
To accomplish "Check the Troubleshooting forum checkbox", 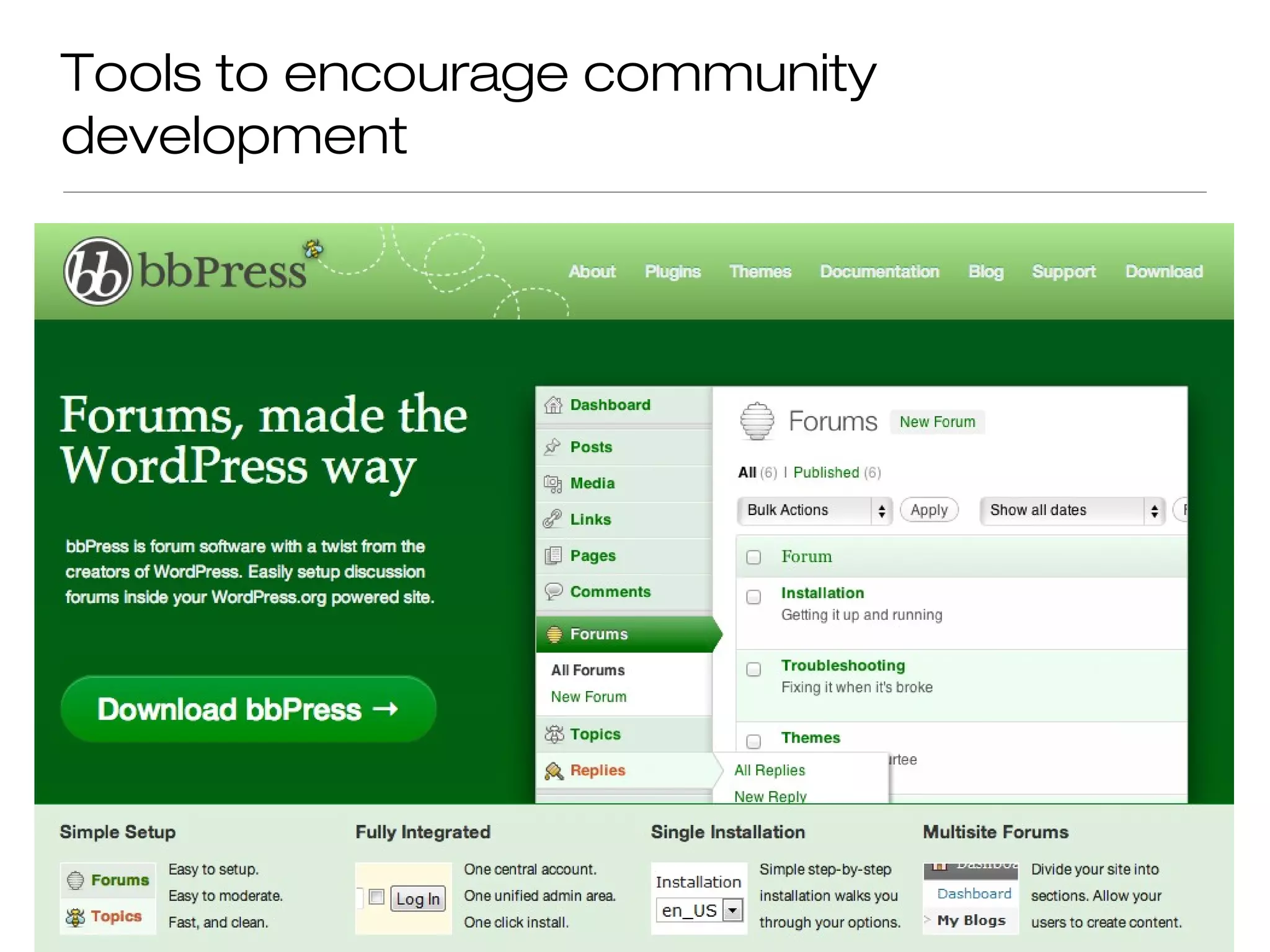I will pos(753,669).
